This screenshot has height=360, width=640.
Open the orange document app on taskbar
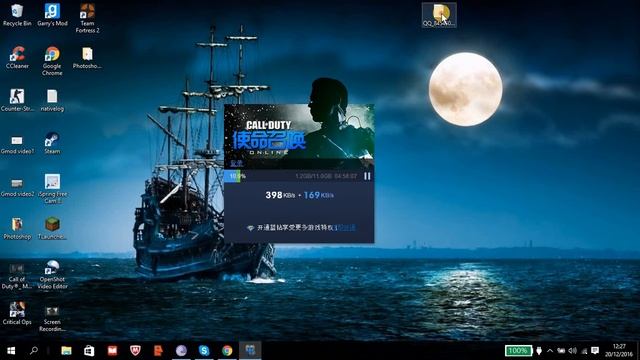[158, 350]
